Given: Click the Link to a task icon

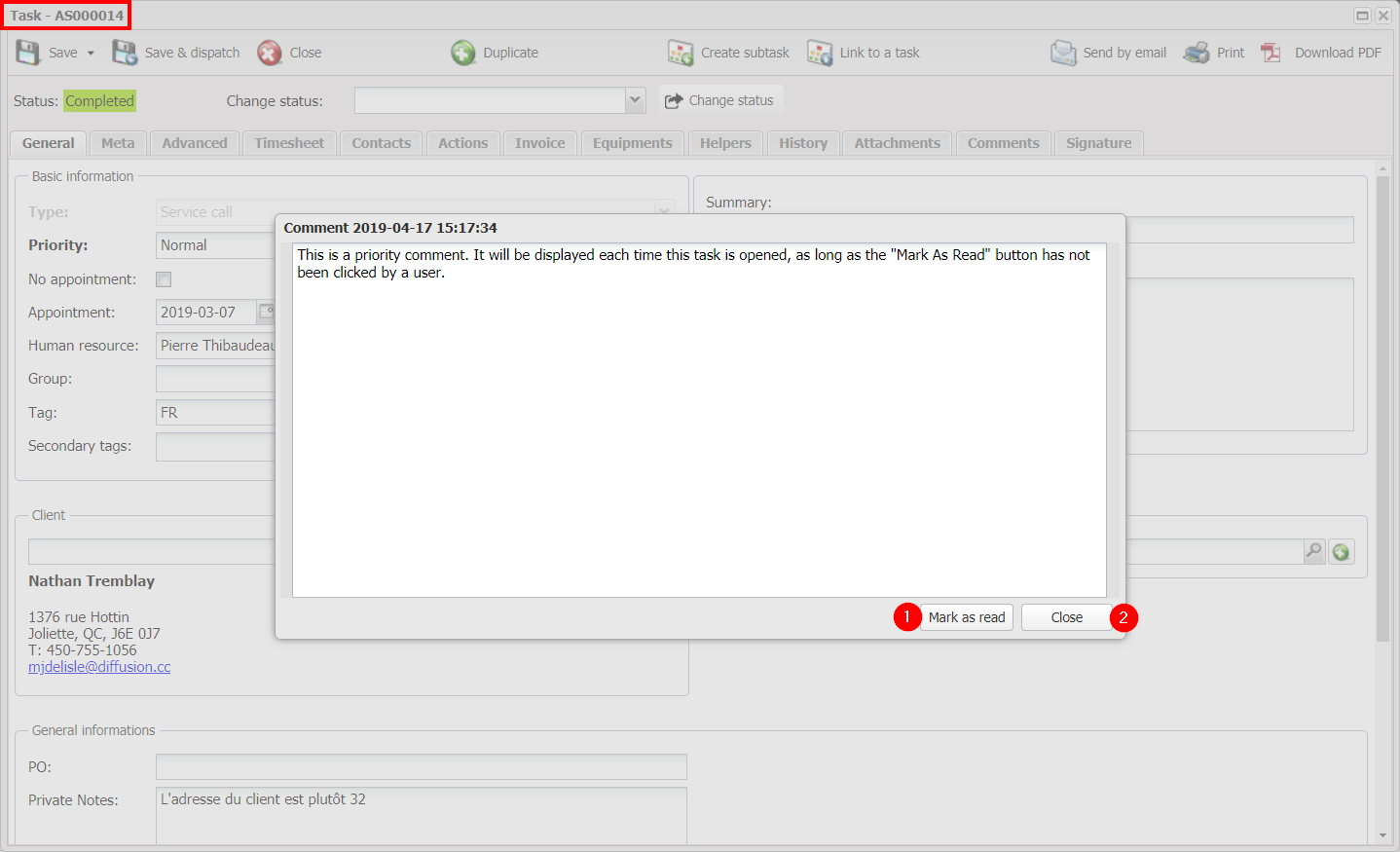Looking at the screenshot, I should [x=820, y=53].
